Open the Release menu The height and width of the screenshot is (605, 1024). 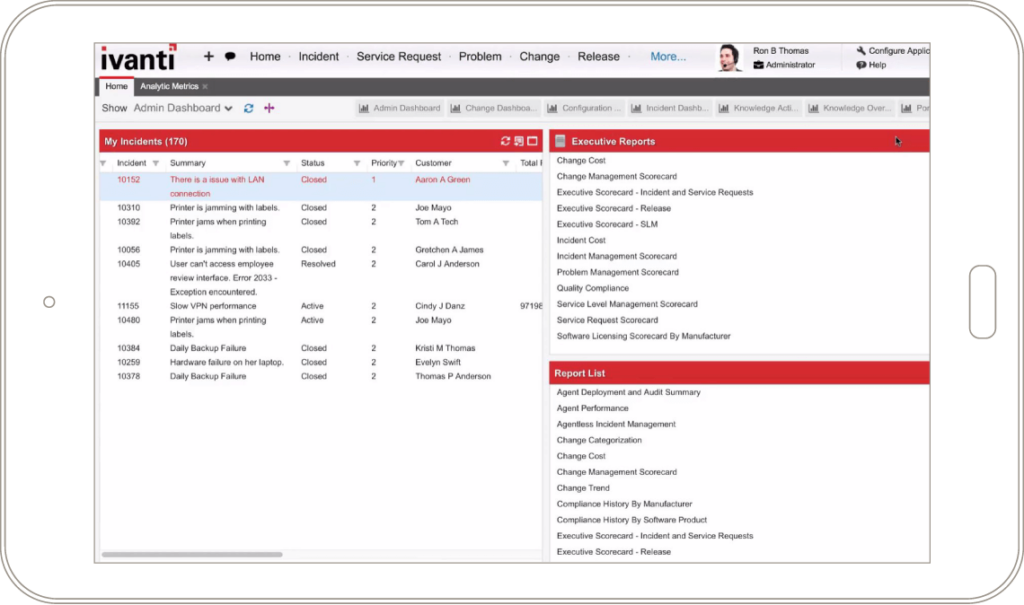[598, 56]
